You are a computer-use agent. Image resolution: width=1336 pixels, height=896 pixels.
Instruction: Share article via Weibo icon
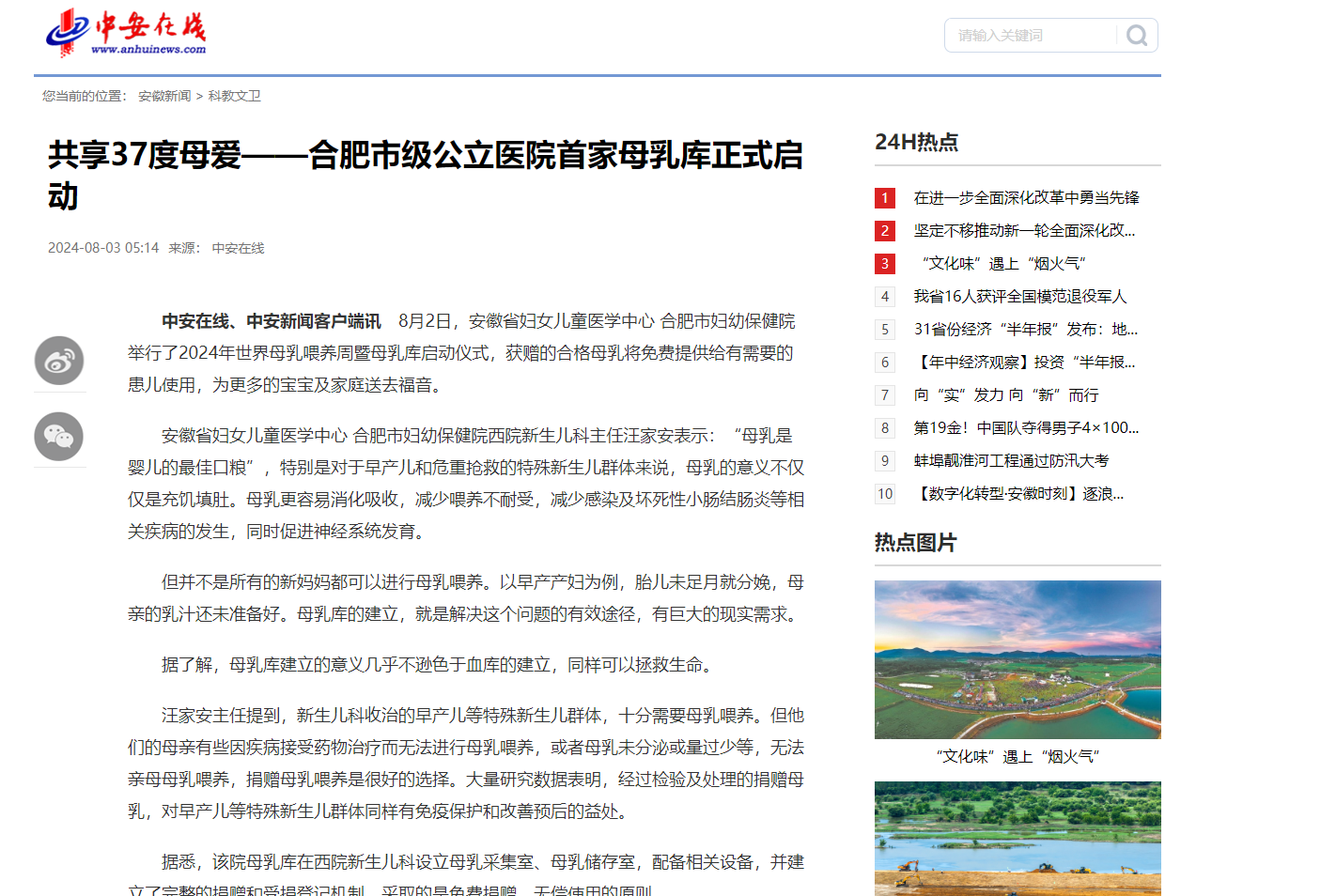(x=59, y=361)
